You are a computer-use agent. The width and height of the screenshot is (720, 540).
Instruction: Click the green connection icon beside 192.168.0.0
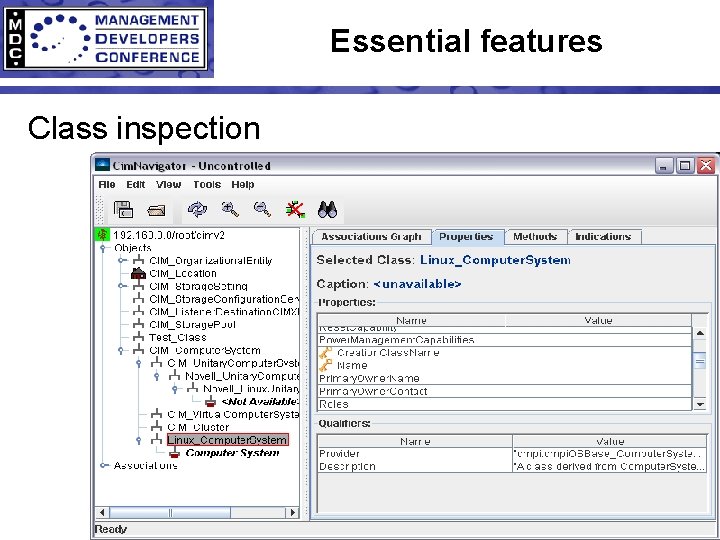pyautogui.click(x=102, y=235)
